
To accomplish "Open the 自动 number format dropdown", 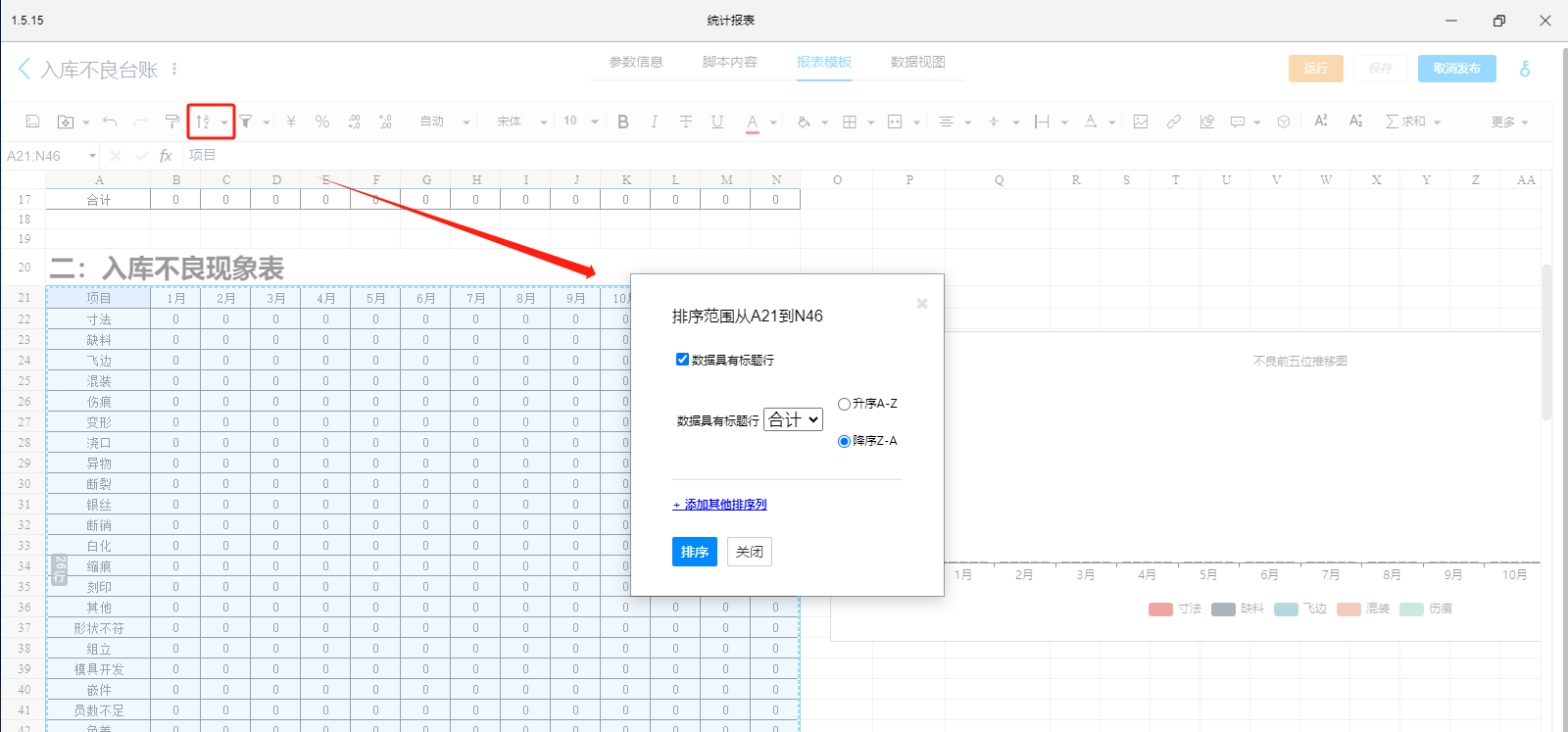I will click(x=445, y=122).
